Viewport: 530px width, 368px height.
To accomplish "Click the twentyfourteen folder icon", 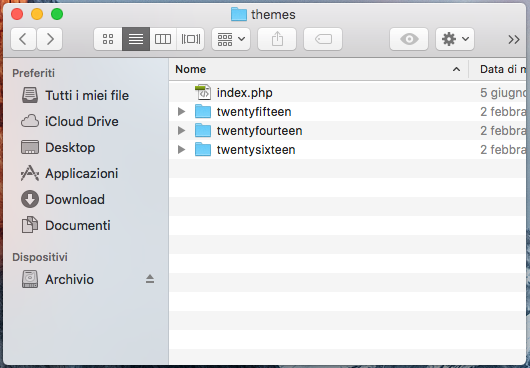I will click(203, 130).
